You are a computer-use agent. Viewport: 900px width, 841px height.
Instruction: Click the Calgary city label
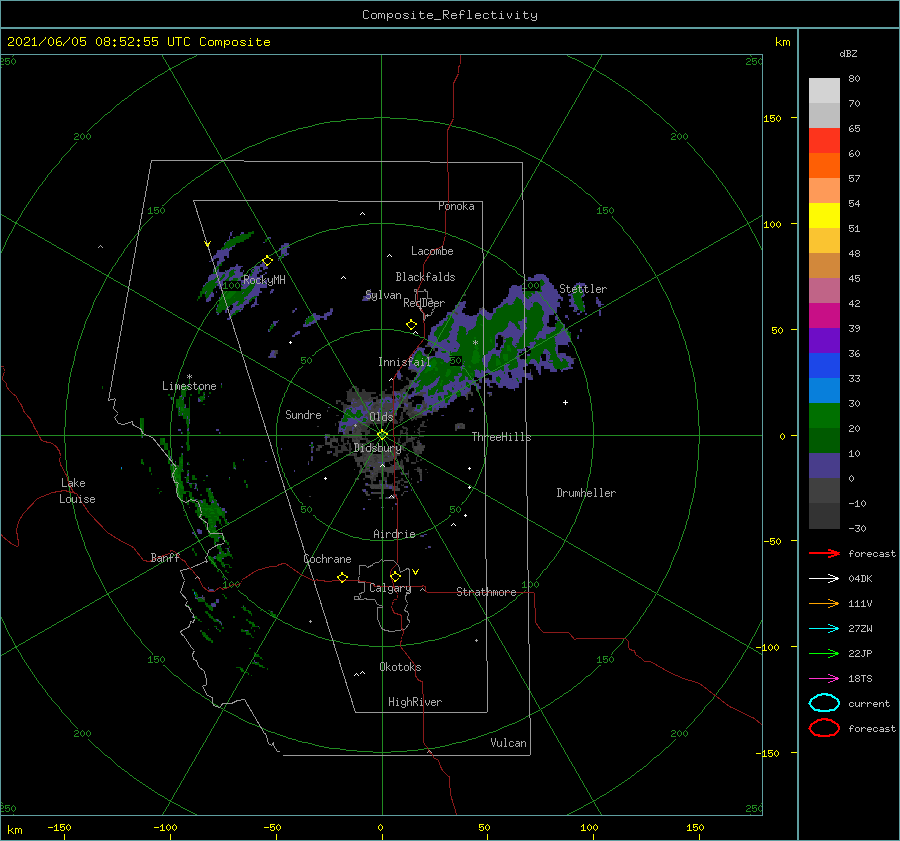click(390, 588)
